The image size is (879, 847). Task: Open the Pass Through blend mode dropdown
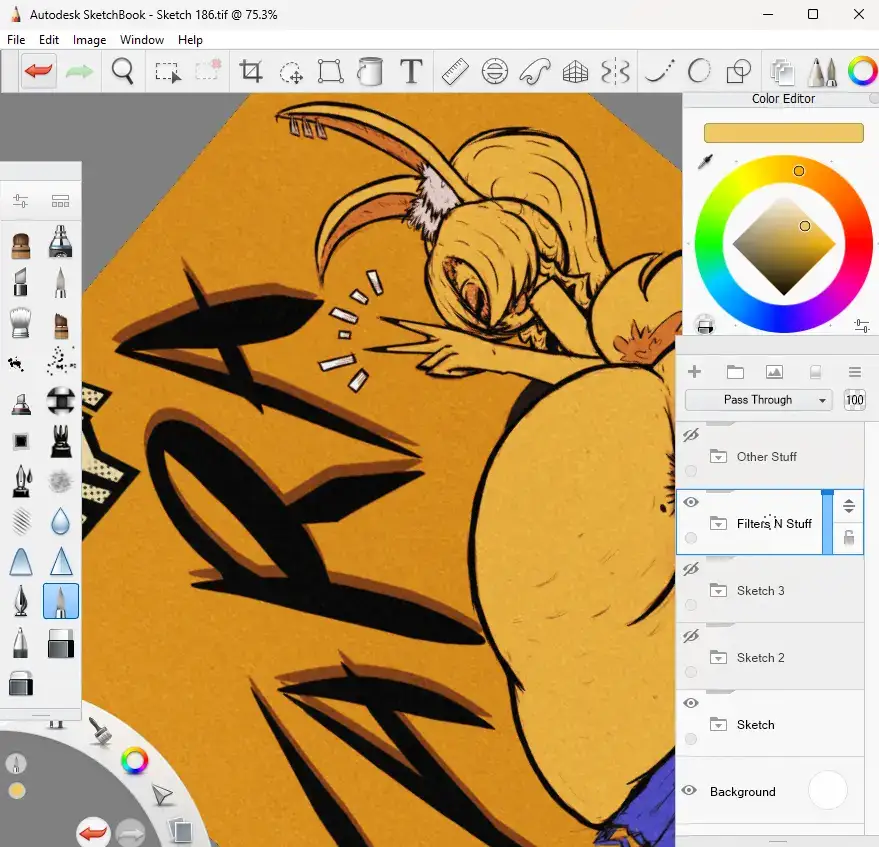[758, 400]
